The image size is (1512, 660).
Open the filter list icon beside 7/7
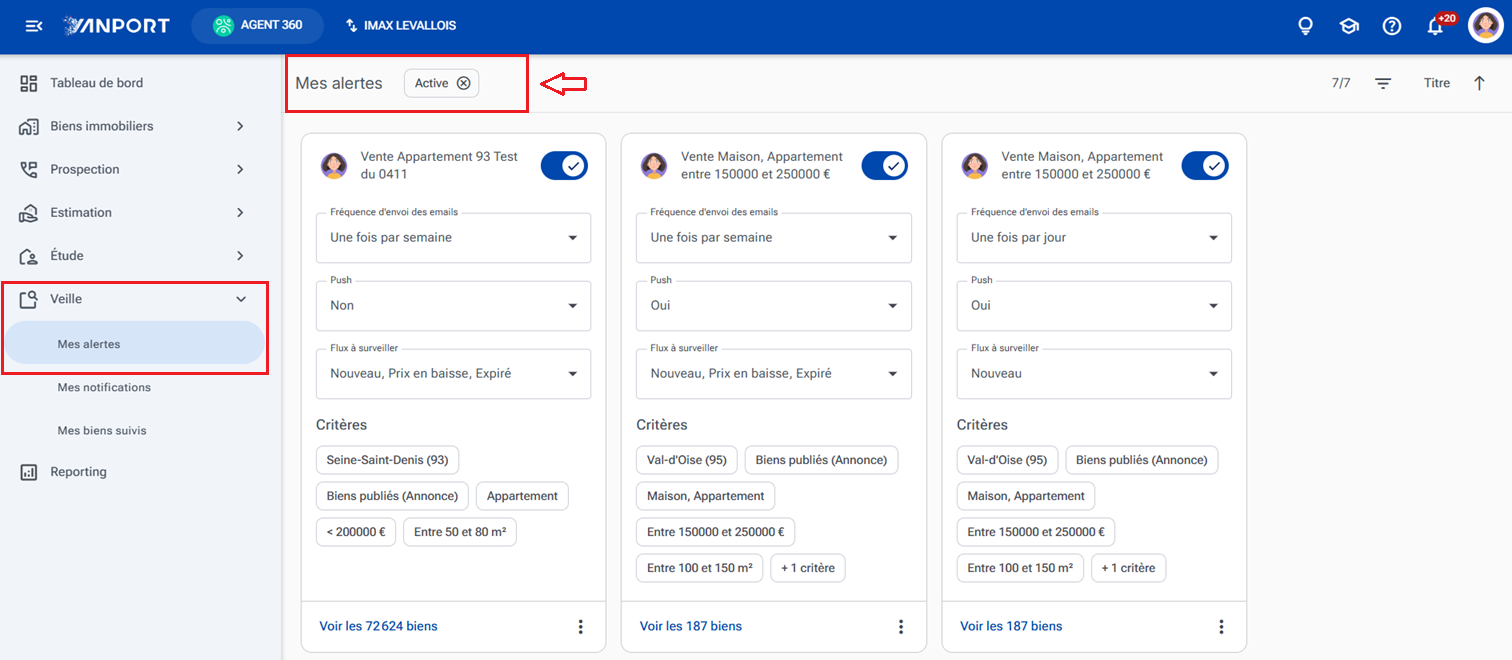[x=1383, y=84]
